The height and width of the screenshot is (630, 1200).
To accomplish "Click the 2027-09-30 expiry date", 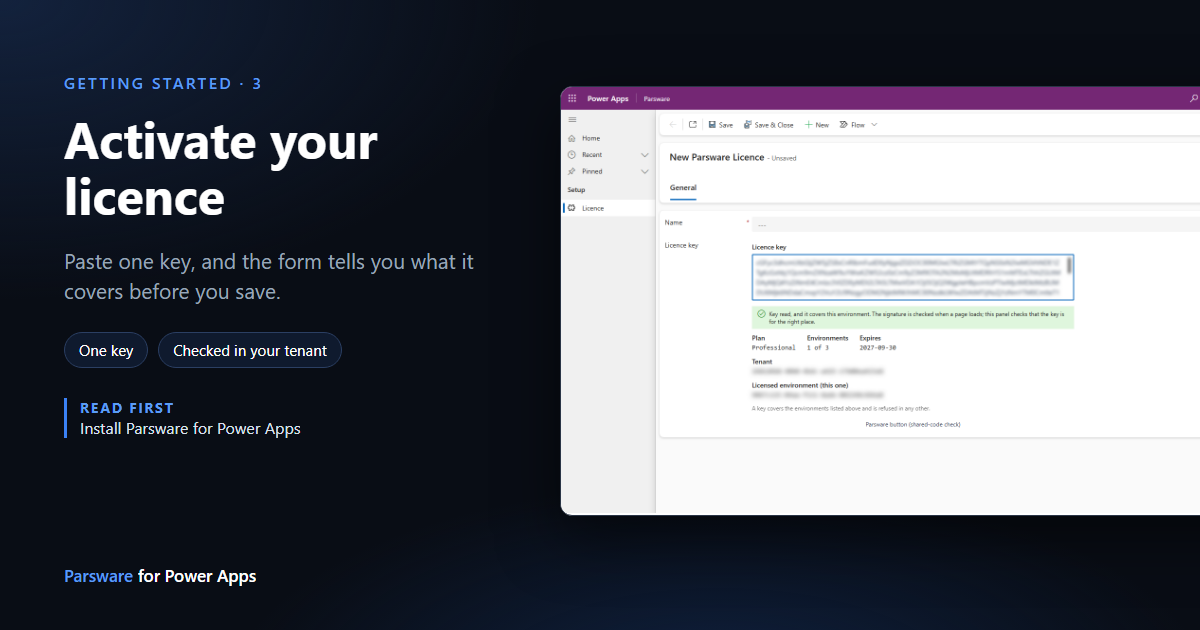I will tap(880, 347).
